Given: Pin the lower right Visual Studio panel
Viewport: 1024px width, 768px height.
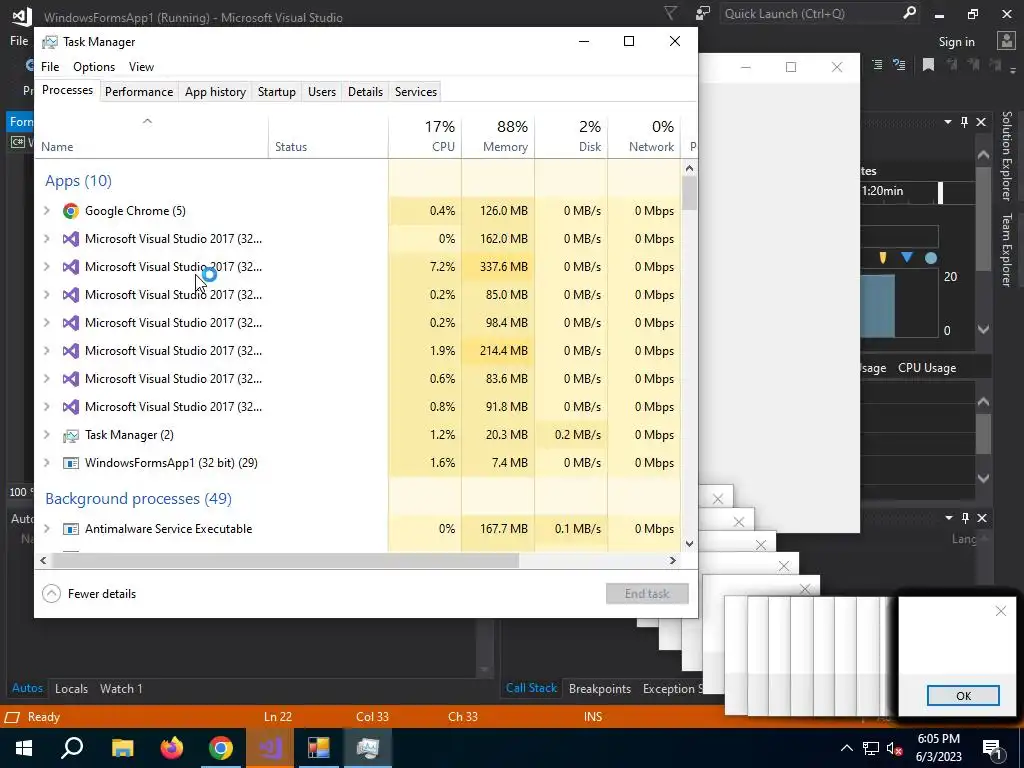Looking at the screenshot, I should (965, 518).
